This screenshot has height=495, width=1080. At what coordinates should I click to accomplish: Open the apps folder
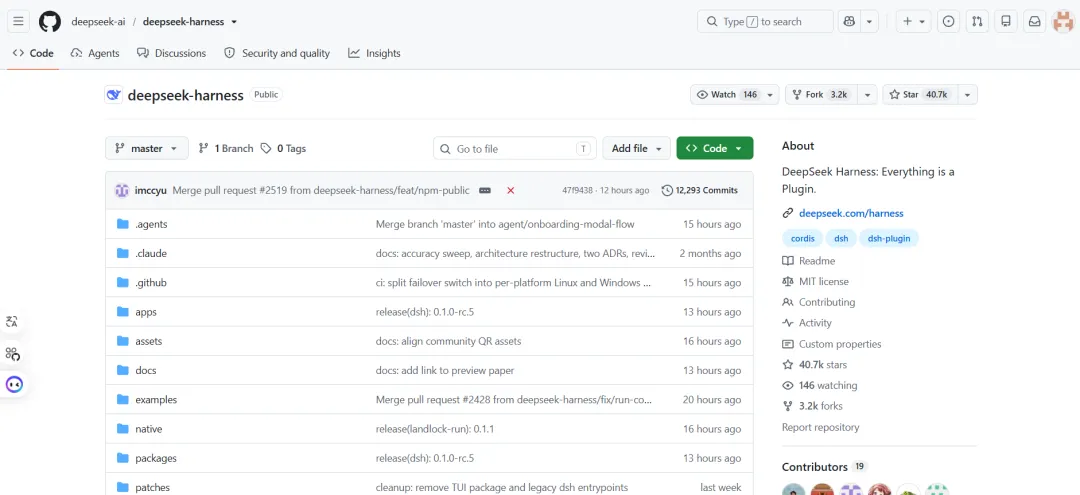click(x=146, y=312)
